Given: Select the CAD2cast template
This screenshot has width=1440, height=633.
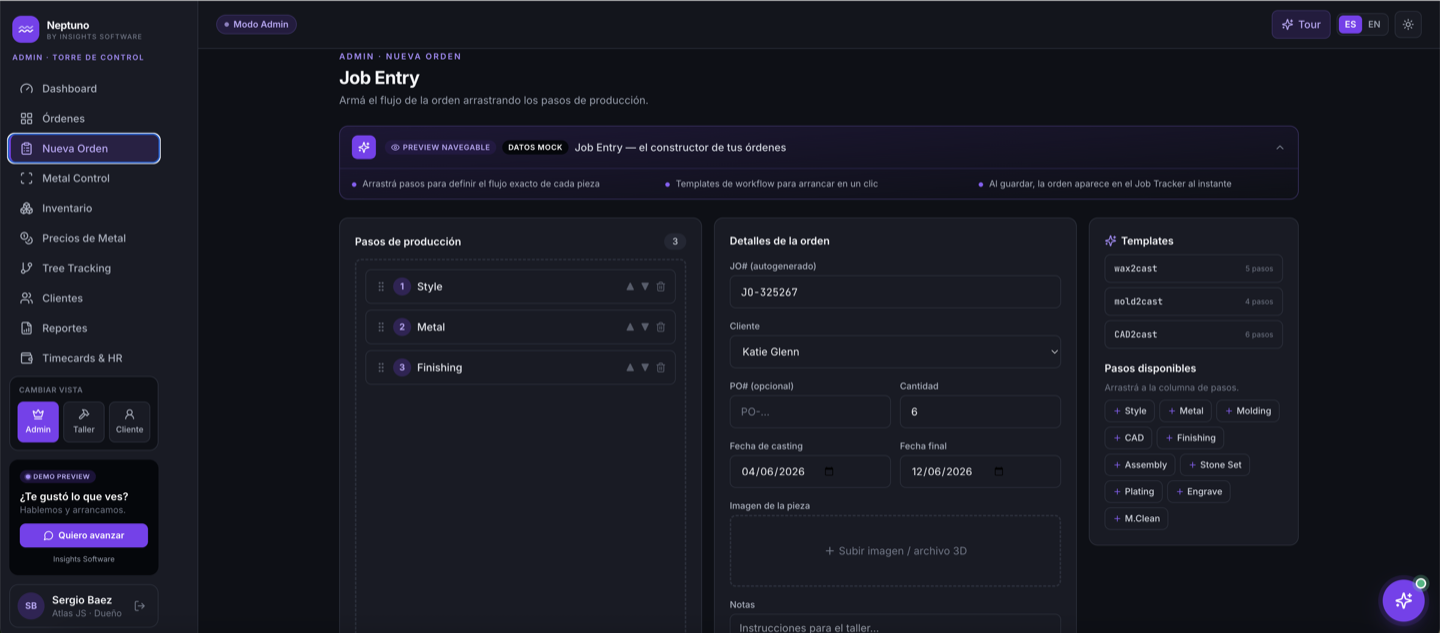Looking at the screenshot, I should 1193,334.
